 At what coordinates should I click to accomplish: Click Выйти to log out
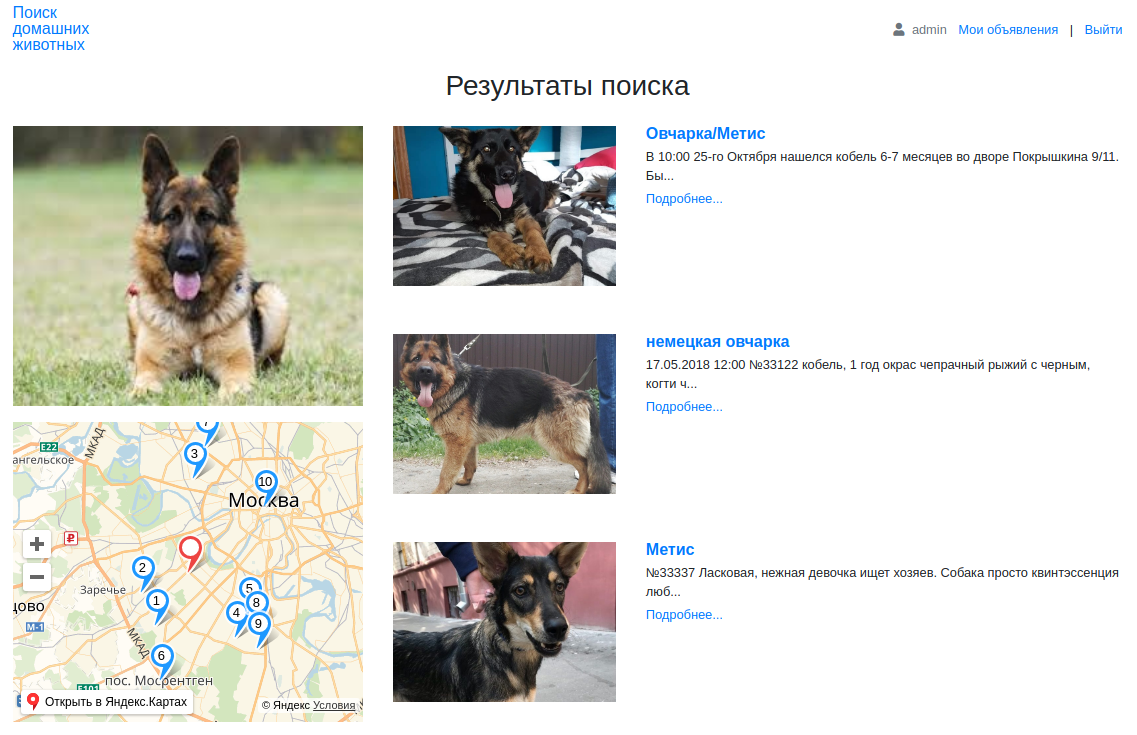[1103, 30]
